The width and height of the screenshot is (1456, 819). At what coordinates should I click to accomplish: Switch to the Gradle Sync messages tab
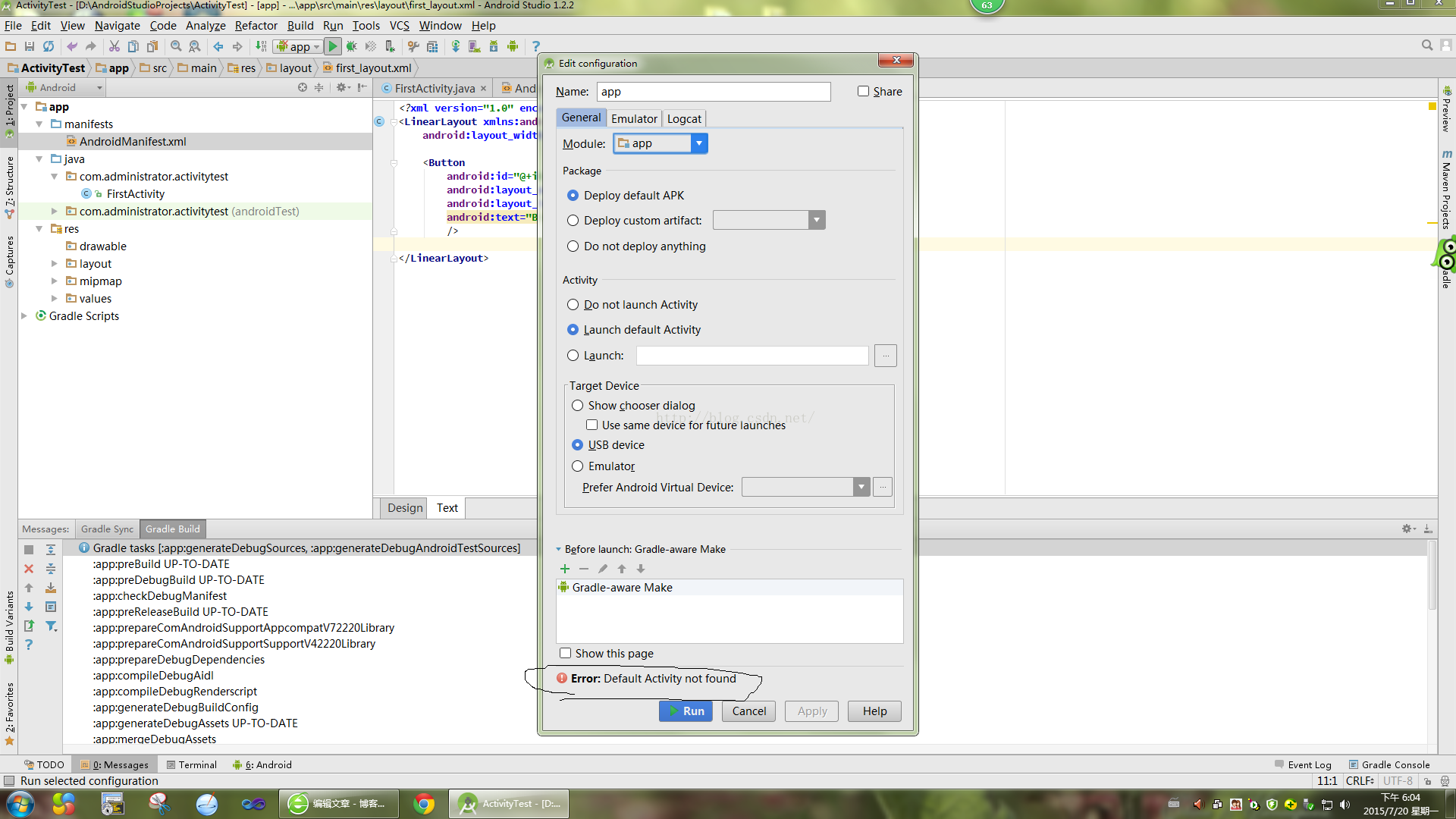pos(107,529)
